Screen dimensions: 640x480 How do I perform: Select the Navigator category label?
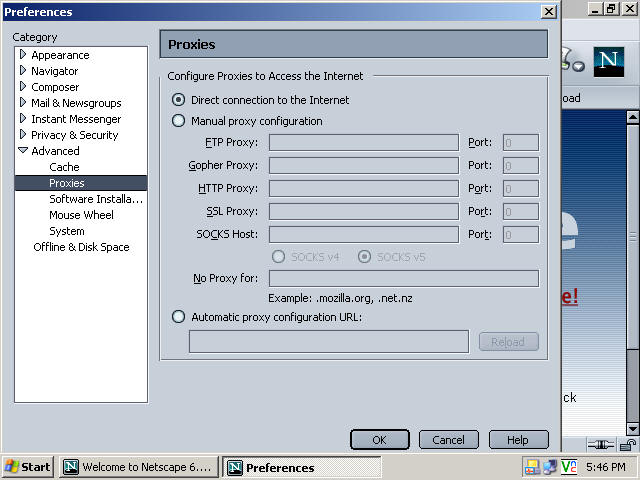[54, 71]
